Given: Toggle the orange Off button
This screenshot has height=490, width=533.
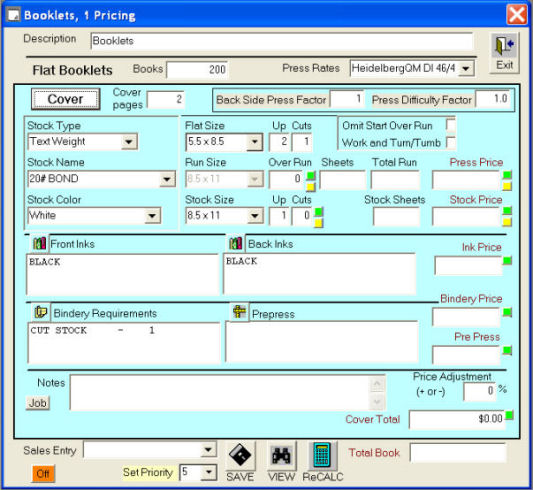Looking at the screenshot, I should (x=43, y=473).
